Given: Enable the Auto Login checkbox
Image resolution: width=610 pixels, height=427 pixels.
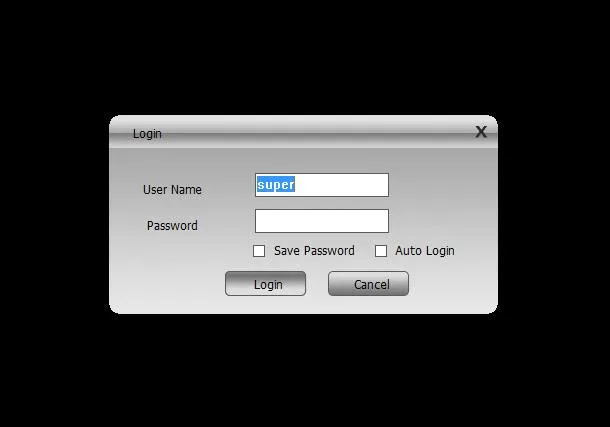Looking at the screenshot, I should click(381, 251).
